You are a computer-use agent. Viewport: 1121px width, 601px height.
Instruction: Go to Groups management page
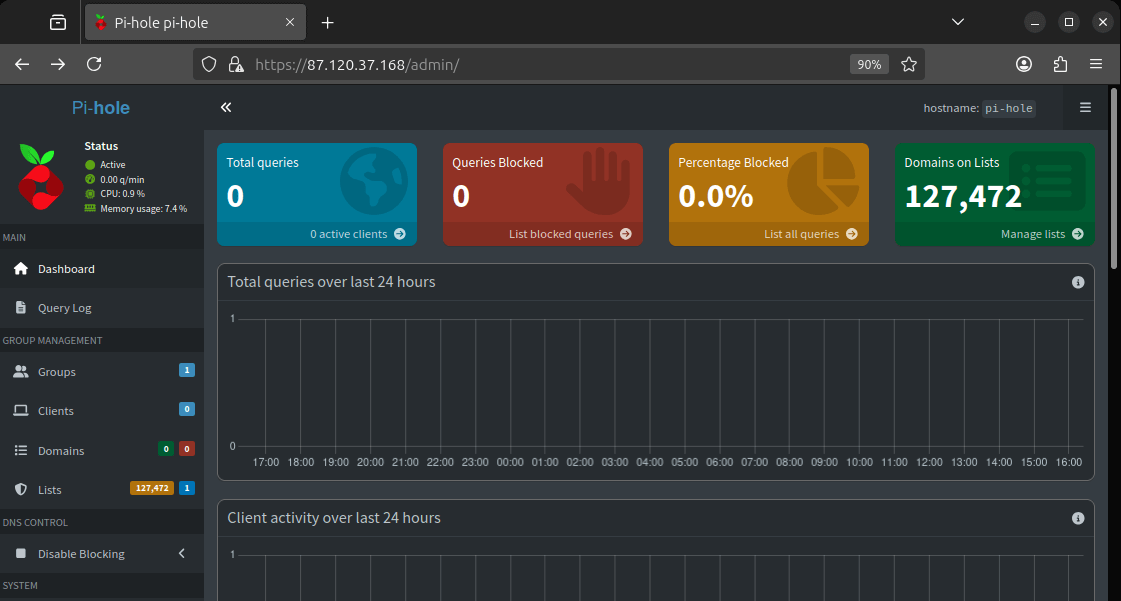point(102,372)
